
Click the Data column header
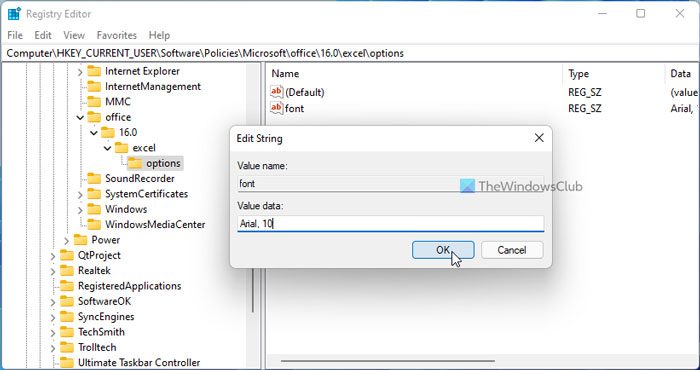(682, 74)
